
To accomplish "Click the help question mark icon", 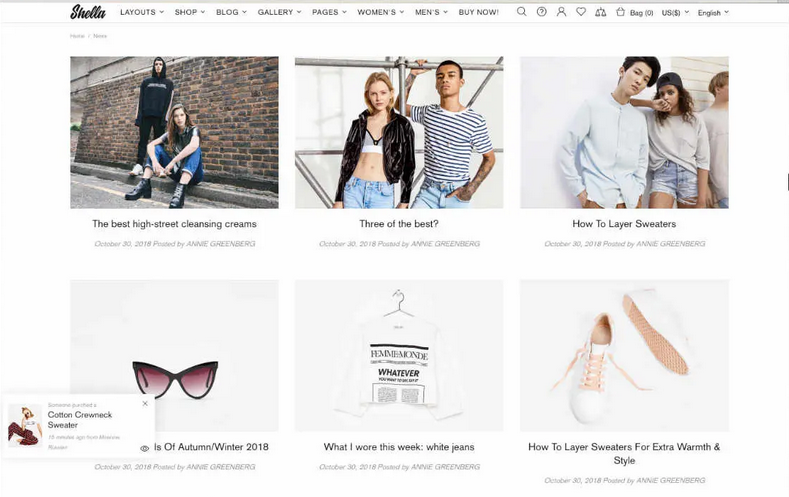I will tap(541, 12).
